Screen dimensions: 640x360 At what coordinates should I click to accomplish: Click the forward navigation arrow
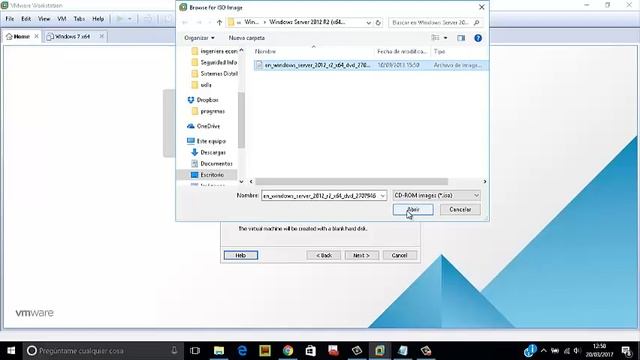pyautogui.click(x=199, y=22)
